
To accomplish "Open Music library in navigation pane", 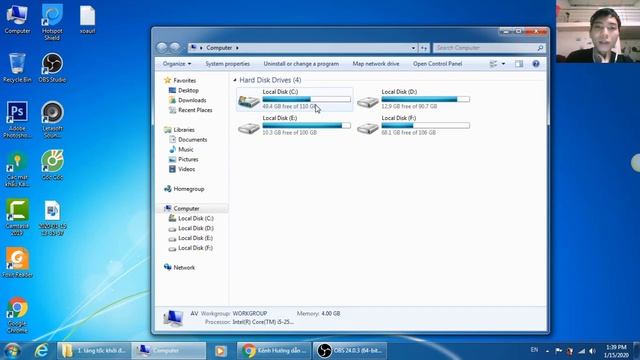I will tap(186, 149).
